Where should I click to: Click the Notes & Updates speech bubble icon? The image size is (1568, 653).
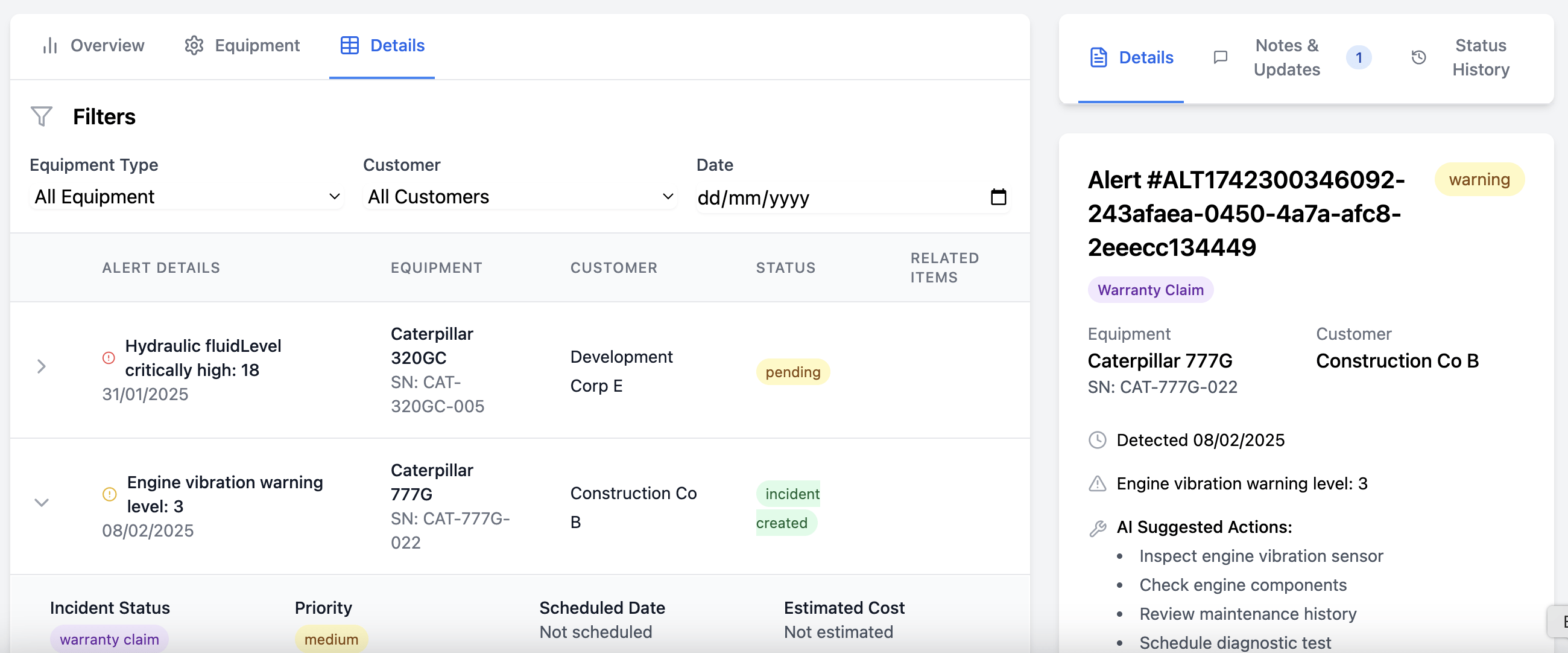pos(1220,57)
